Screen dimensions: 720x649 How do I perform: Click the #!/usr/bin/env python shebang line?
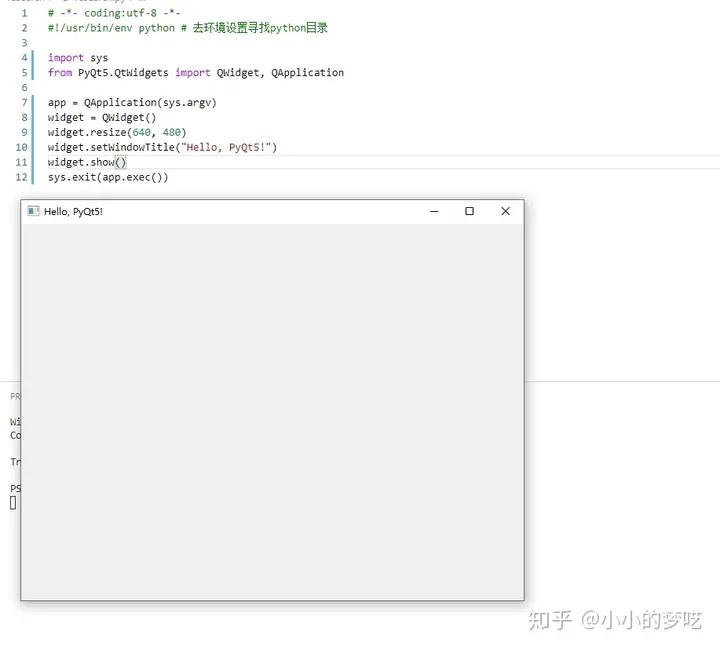point(187,28)
